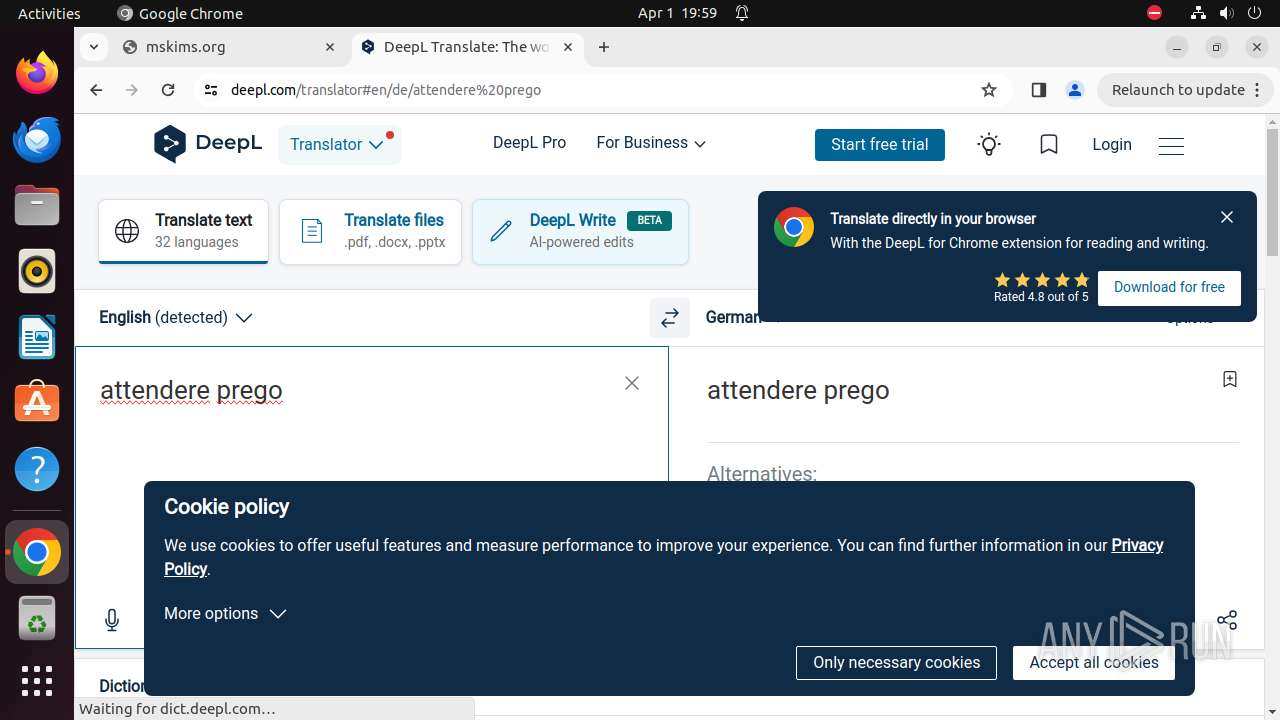
Task: Switch to the mskims.org tab
Action: pos(230,47)
